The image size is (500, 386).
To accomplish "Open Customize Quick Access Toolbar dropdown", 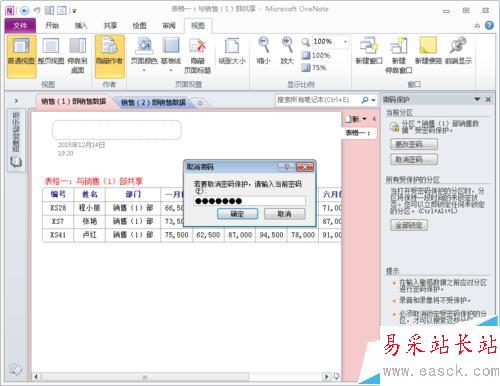I will point(74,11).
